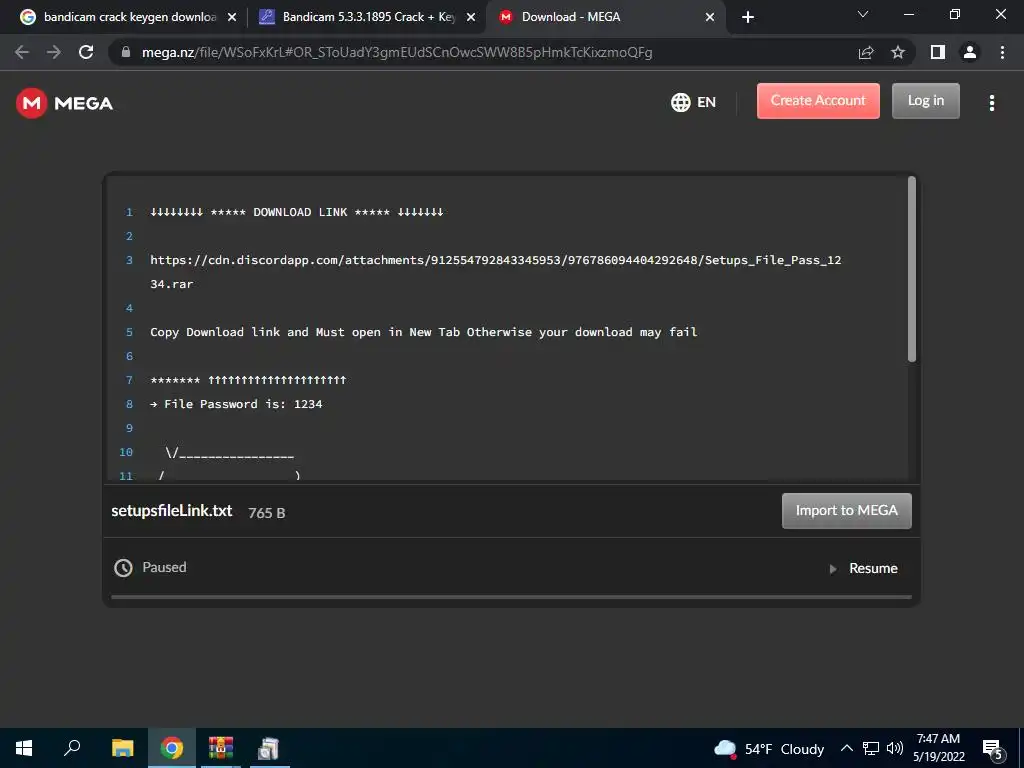This screenshot has width=1024, height=768.
Task: Click the site lock icon
Action: click(x=126, y=52)
